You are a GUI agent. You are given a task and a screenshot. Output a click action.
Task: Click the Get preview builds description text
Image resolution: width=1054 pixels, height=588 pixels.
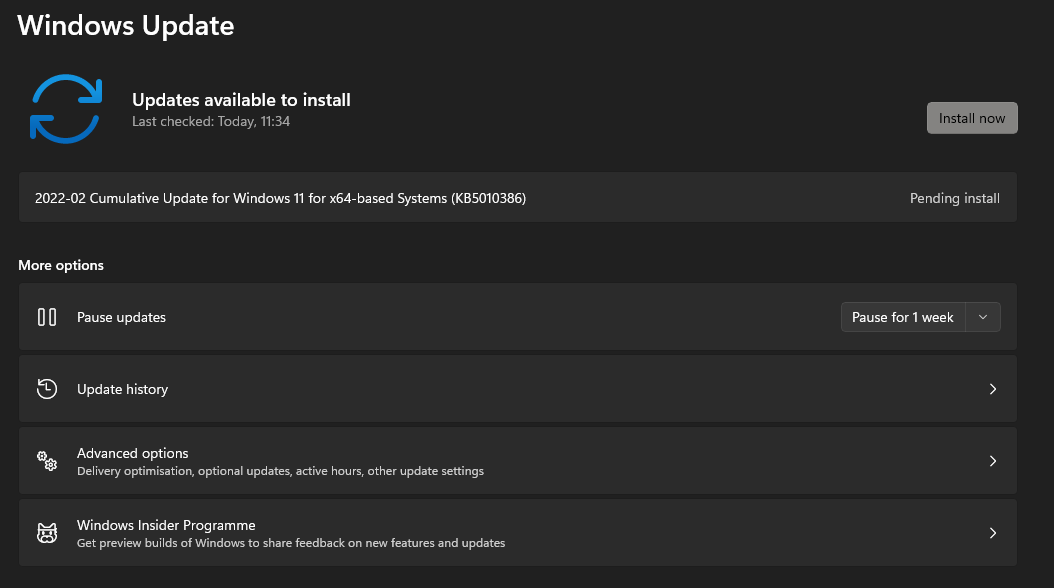[x=291, y=543]
